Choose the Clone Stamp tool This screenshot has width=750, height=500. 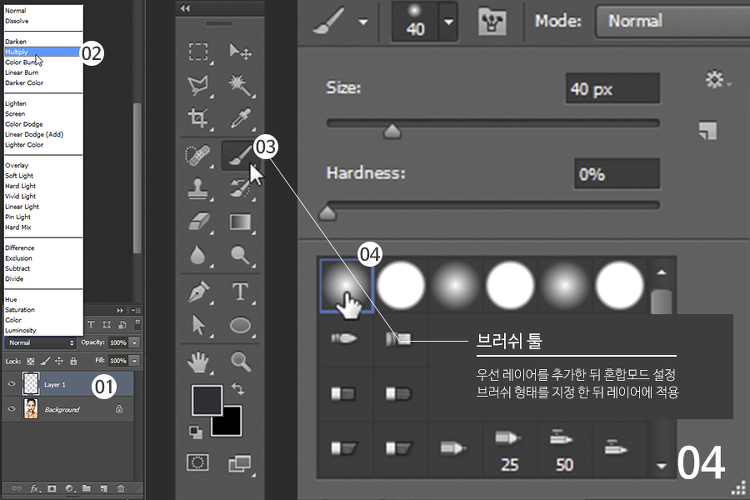[198, 189]
